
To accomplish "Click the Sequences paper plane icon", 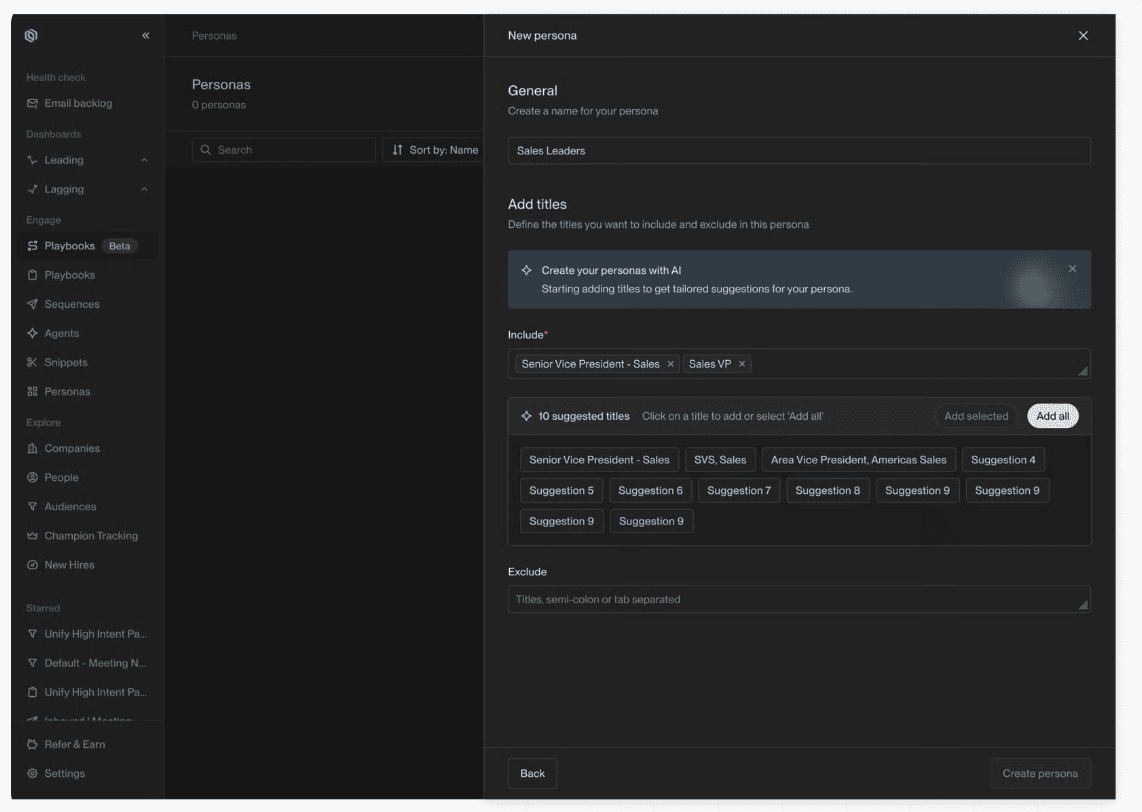I will [32, 304].
